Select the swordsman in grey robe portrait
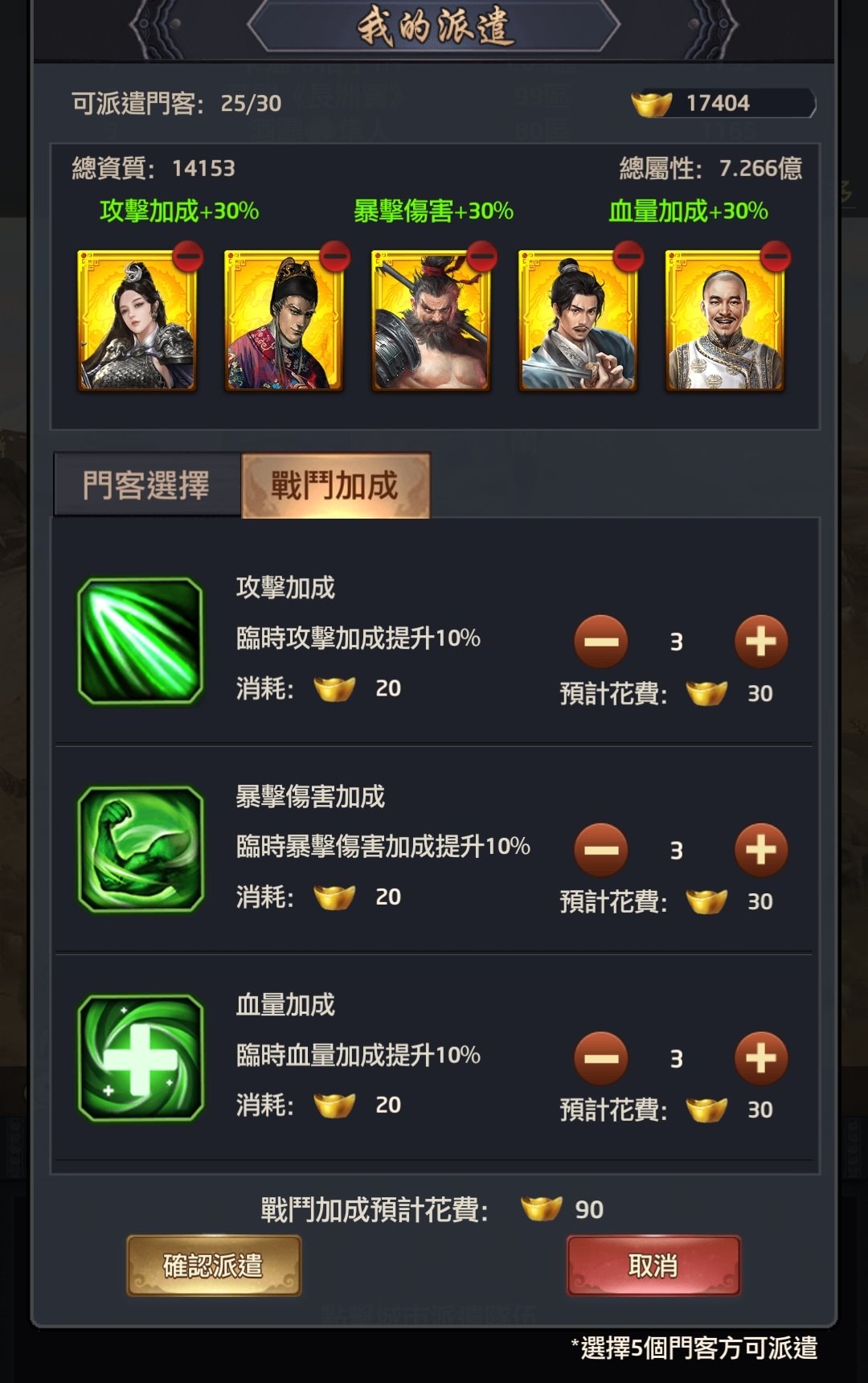868x1383 pixels. tap(578, 320)
